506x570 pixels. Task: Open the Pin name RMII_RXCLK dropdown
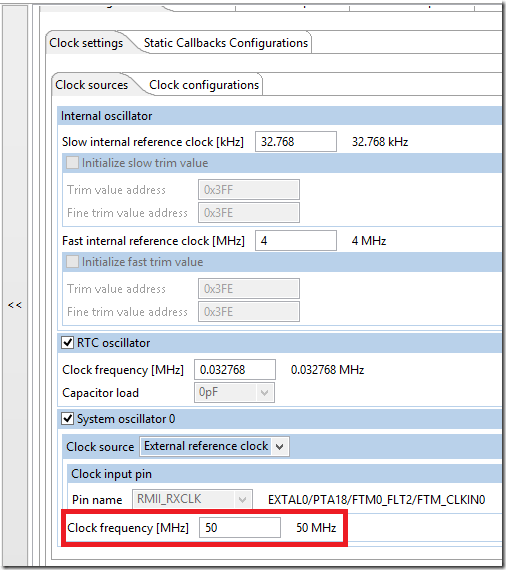(x=192, y=499)
